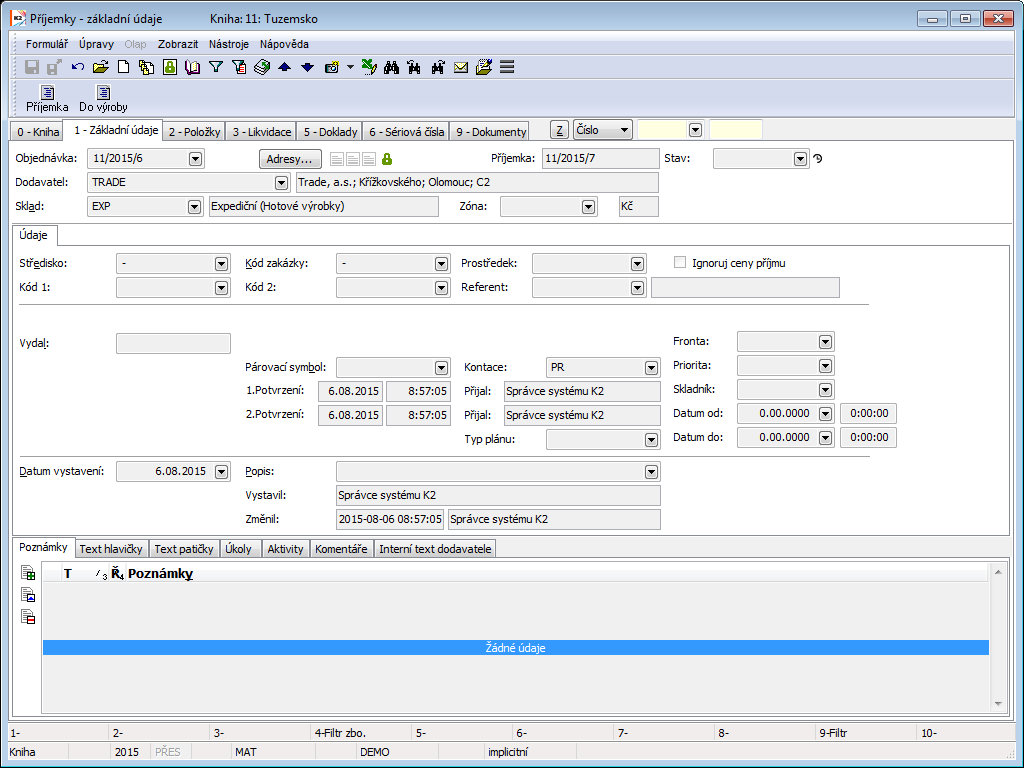Image resolution: width=1024 pixels, height=768 pixels.
Task: Click the envelope mail icon
Action: (461, 67)
